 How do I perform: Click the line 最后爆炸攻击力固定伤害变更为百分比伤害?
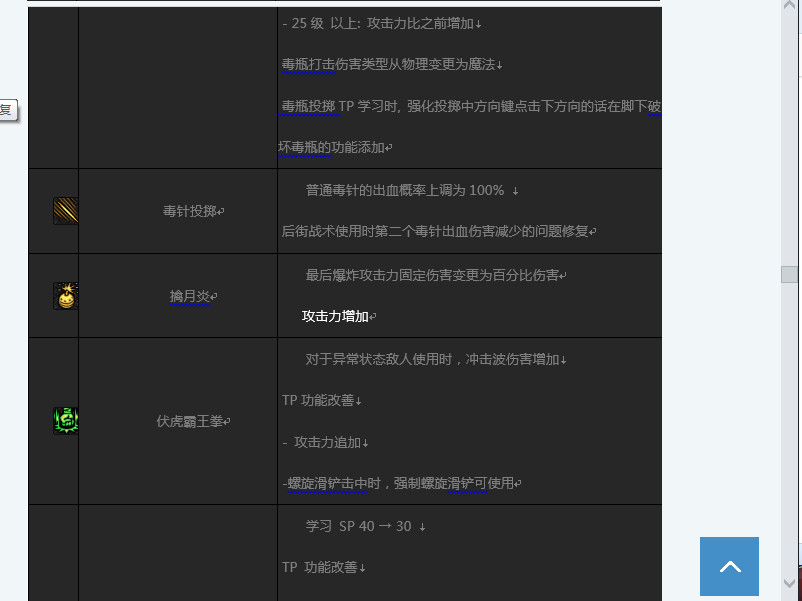(432, 275)
